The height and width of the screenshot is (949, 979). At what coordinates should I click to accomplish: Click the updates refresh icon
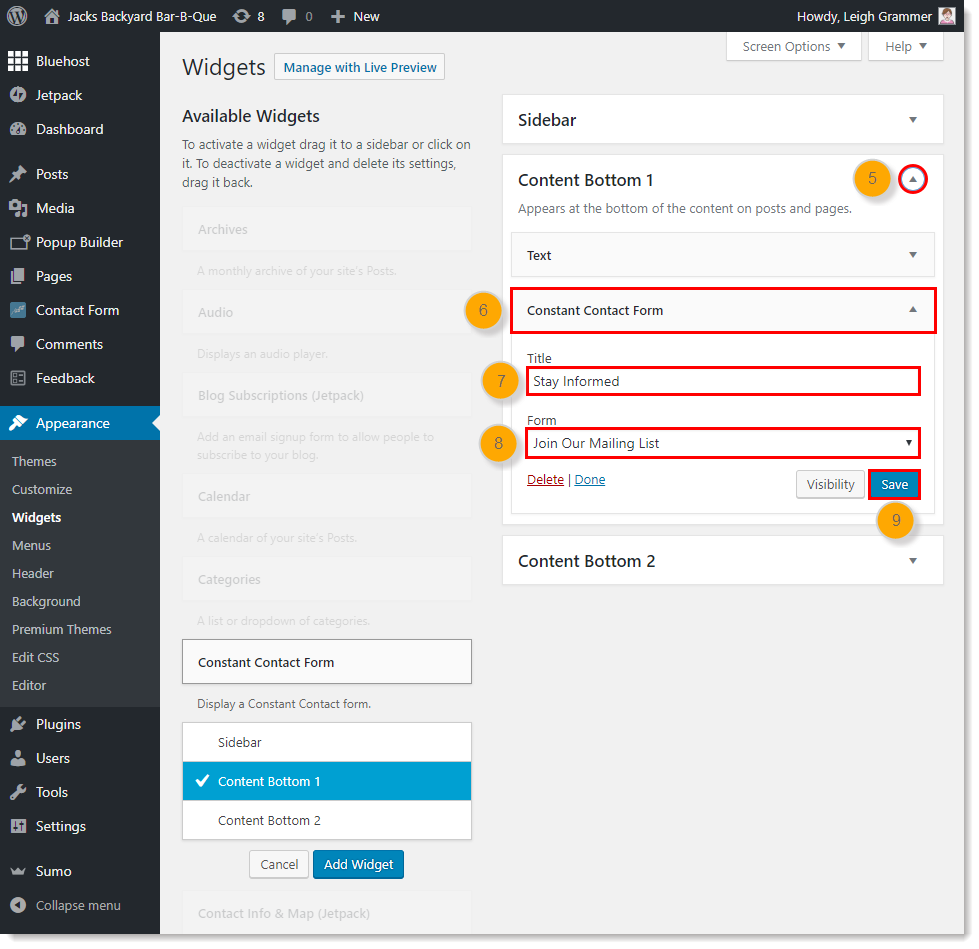[x=241, y=16]
